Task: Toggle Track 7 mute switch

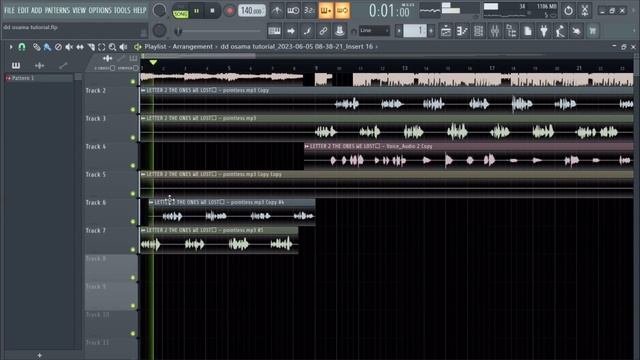Action: tap(133, 250)
